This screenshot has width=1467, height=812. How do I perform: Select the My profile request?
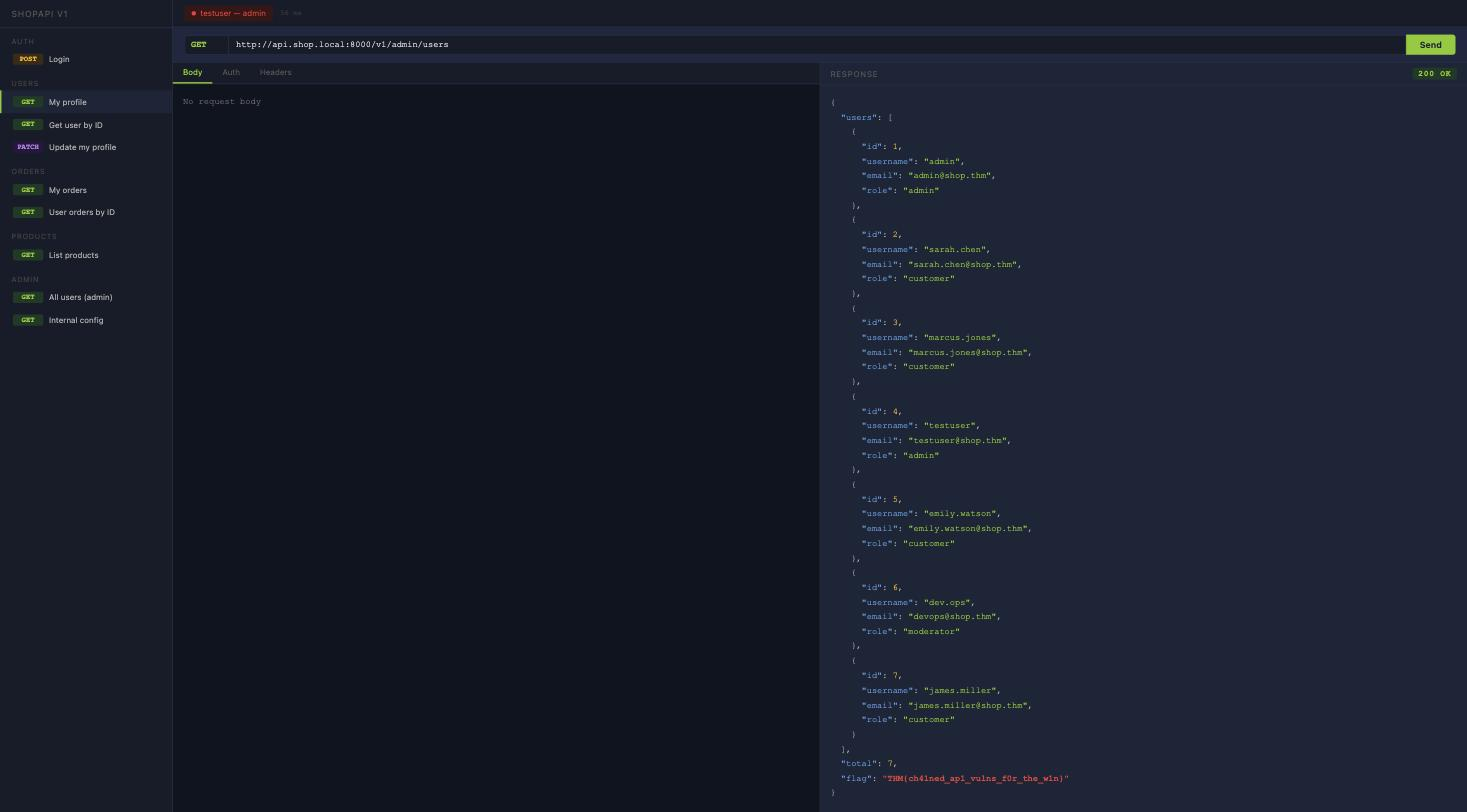[x=86, y=102]
